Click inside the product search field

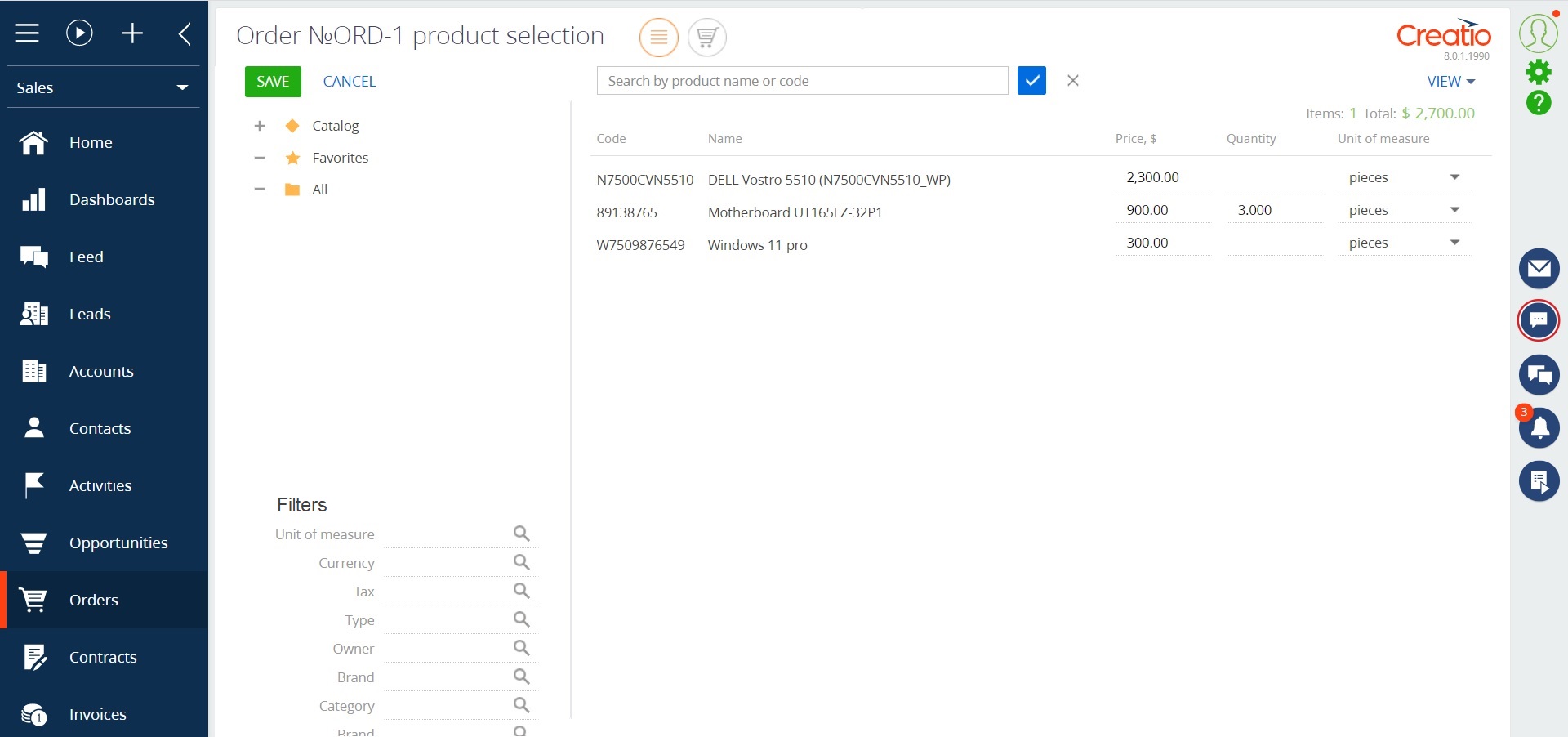pyautogui.click(x=802, y=81)
